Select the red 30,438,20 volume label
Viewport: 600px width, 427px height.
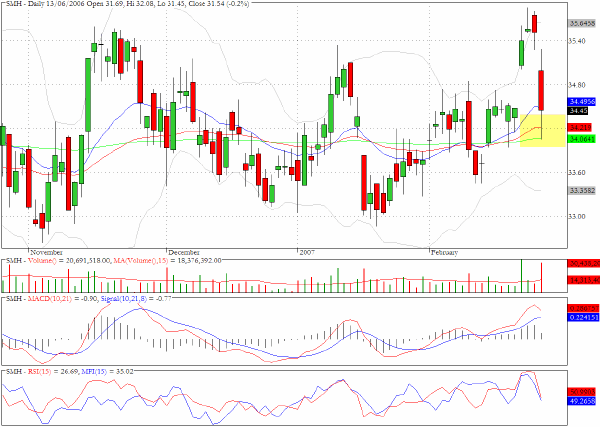[584, 264]
